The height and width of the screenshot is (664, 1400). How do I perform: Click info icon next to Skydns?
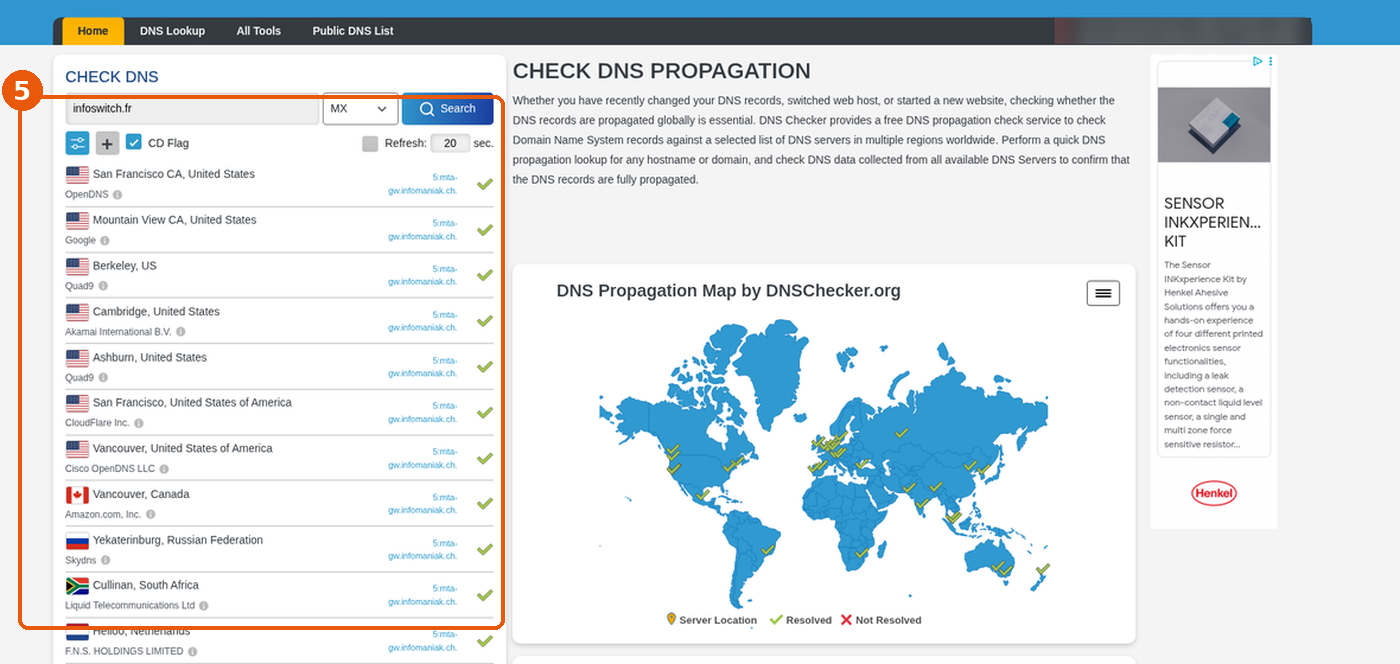tap(106, 561)
